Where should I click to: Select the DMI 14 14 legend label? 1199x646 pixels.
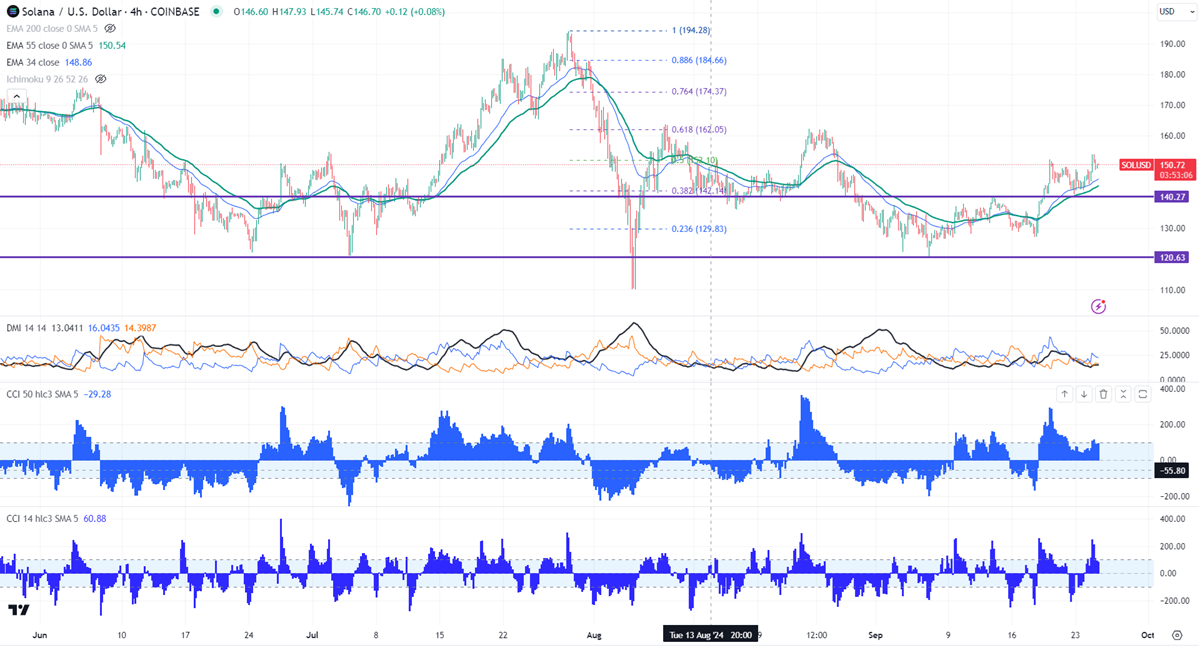(x=27, y=328)
